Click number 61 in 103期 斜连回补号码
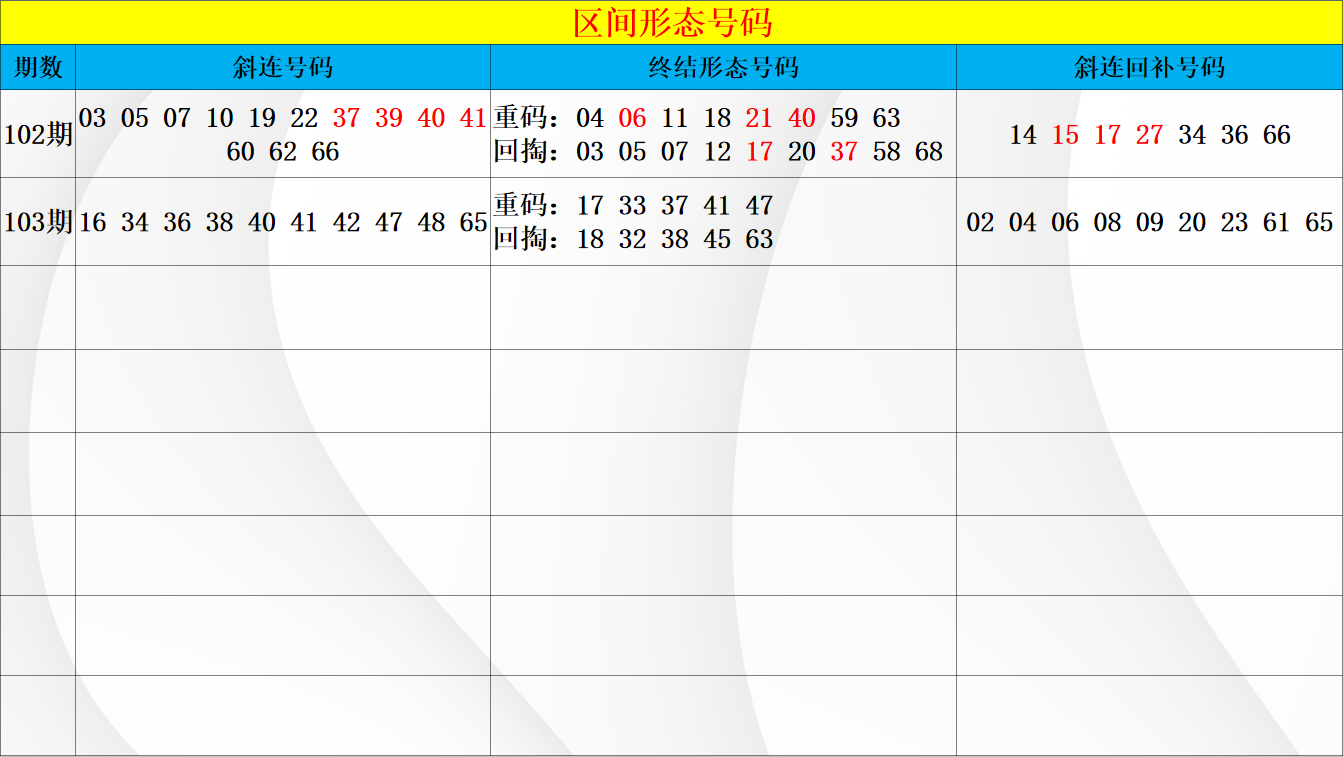Screen dimensions: 1343x757 click(1276, 222)
